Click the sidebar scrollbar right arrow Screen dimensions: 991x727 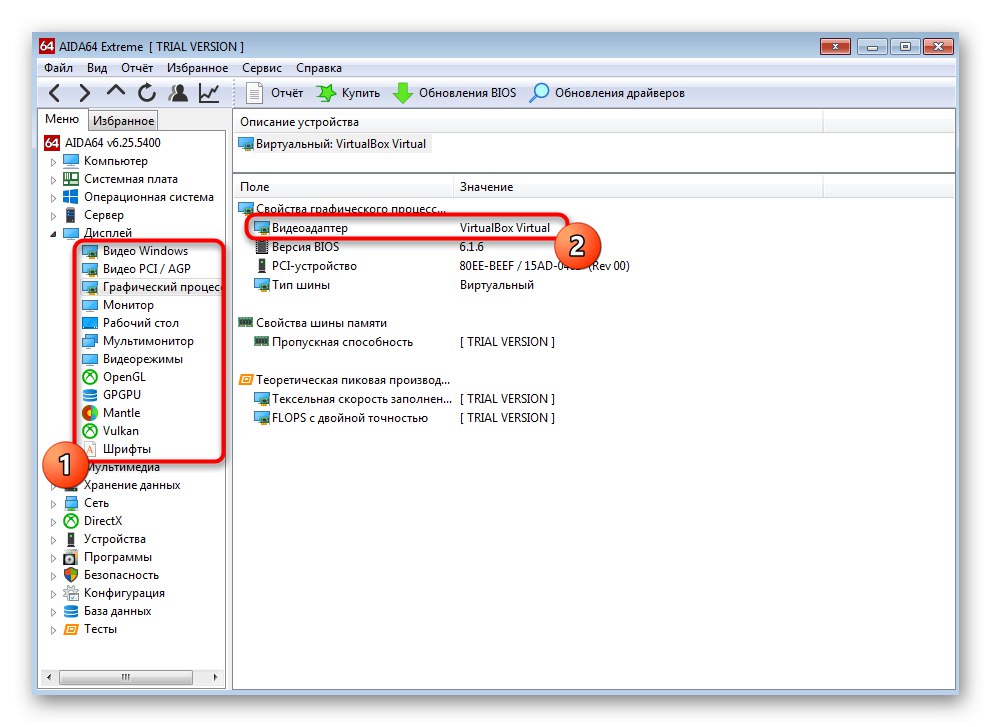pos(216,677)
